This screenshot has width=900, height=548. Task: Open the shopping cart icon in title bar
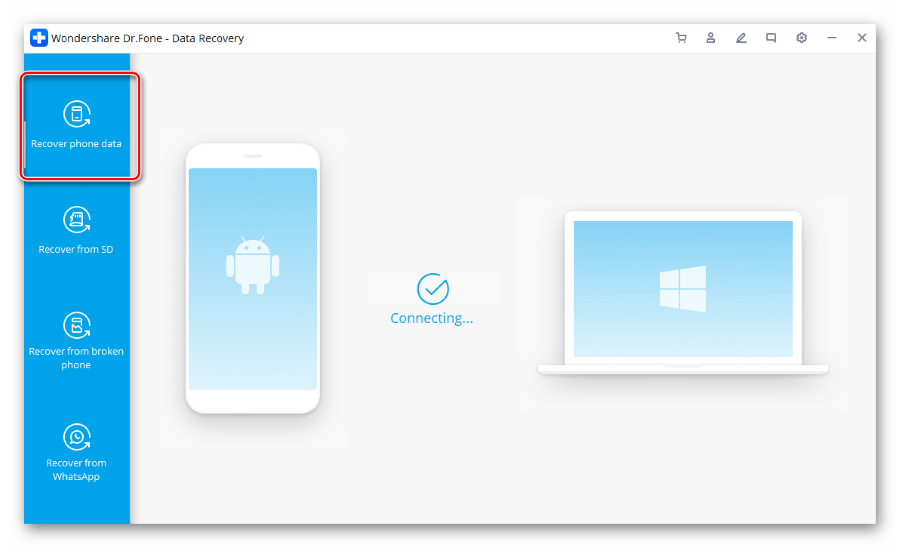(x=681, y=38)
